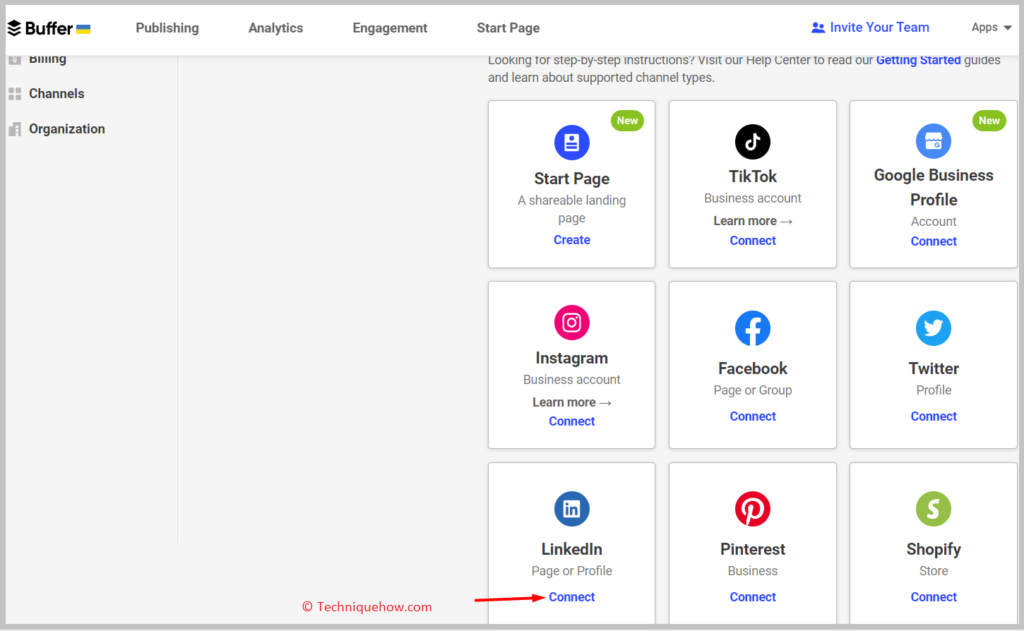Click 'Profile' text under Twitter
1024x631 pixels.
click(933, 390)
